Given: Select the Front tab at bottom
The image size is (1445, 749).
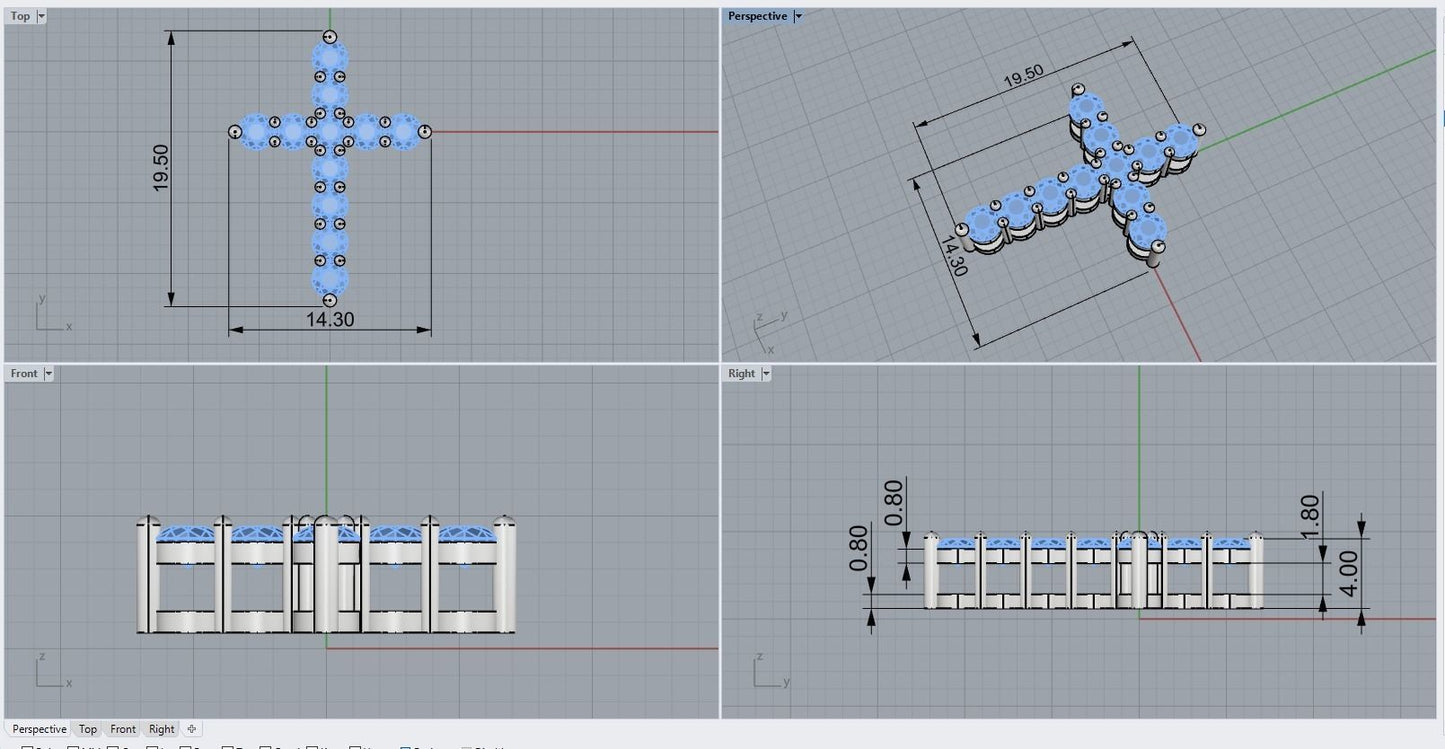Looking at the screenshot, I should pos(123,729).
